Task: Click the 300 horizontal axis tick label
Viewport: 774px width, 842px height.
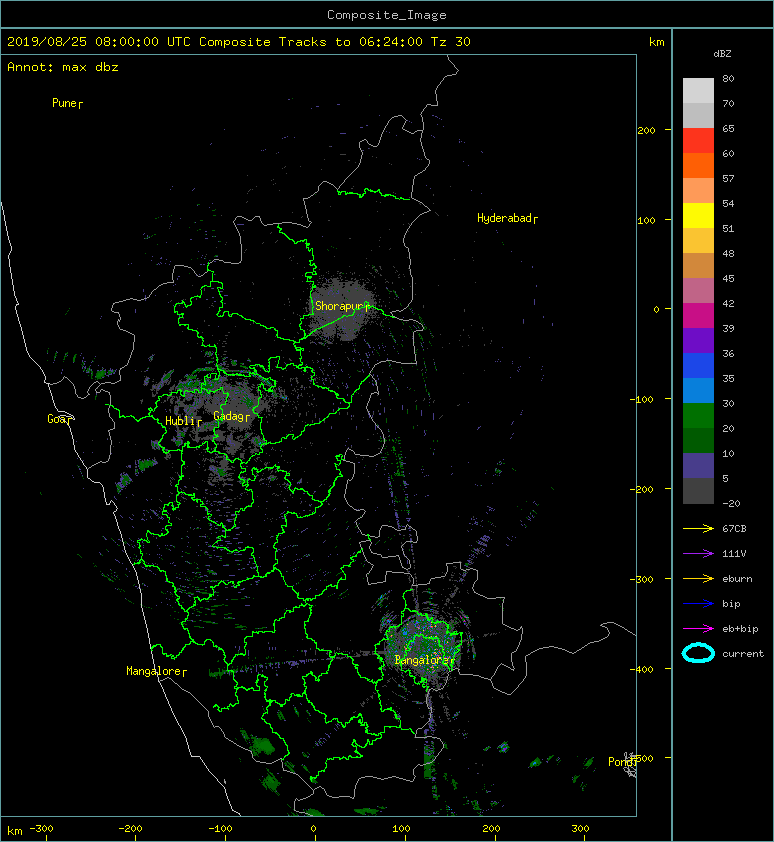Action: point(580,829)
